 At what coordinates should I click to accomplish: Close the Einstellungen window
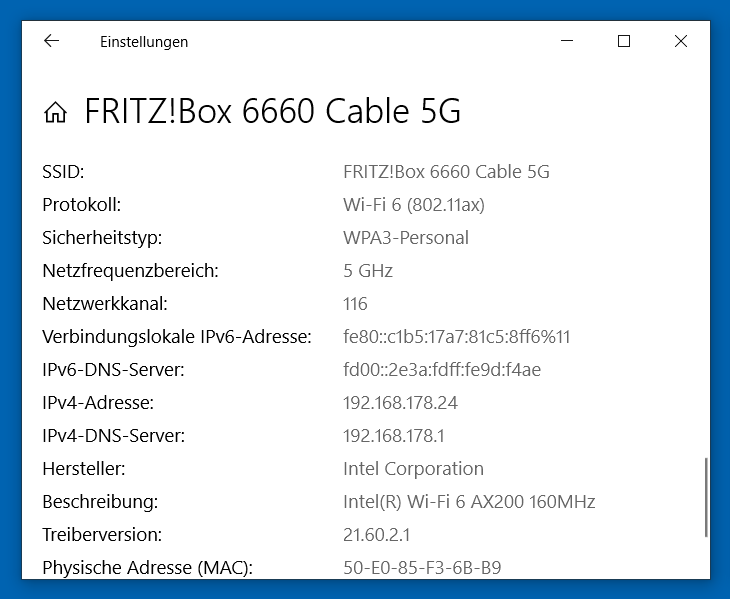tap(681, 41)
